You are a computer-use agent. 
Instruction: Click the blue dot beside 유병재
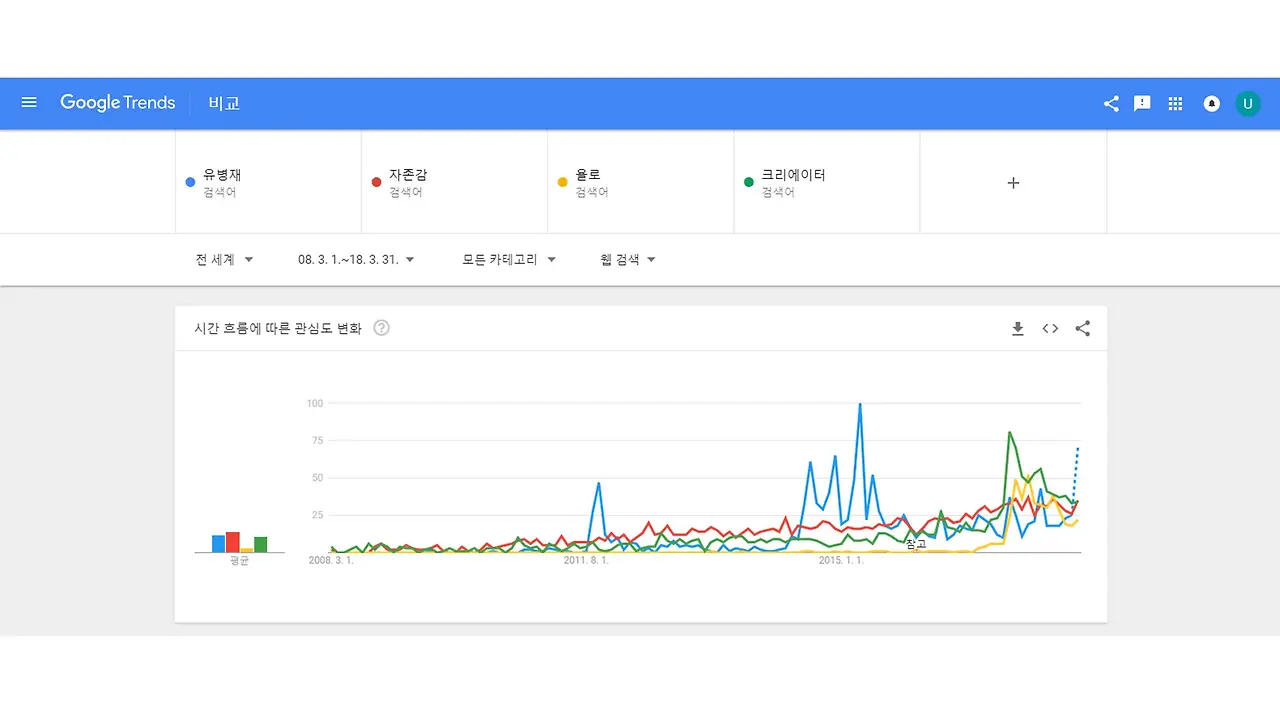[189, 181]
